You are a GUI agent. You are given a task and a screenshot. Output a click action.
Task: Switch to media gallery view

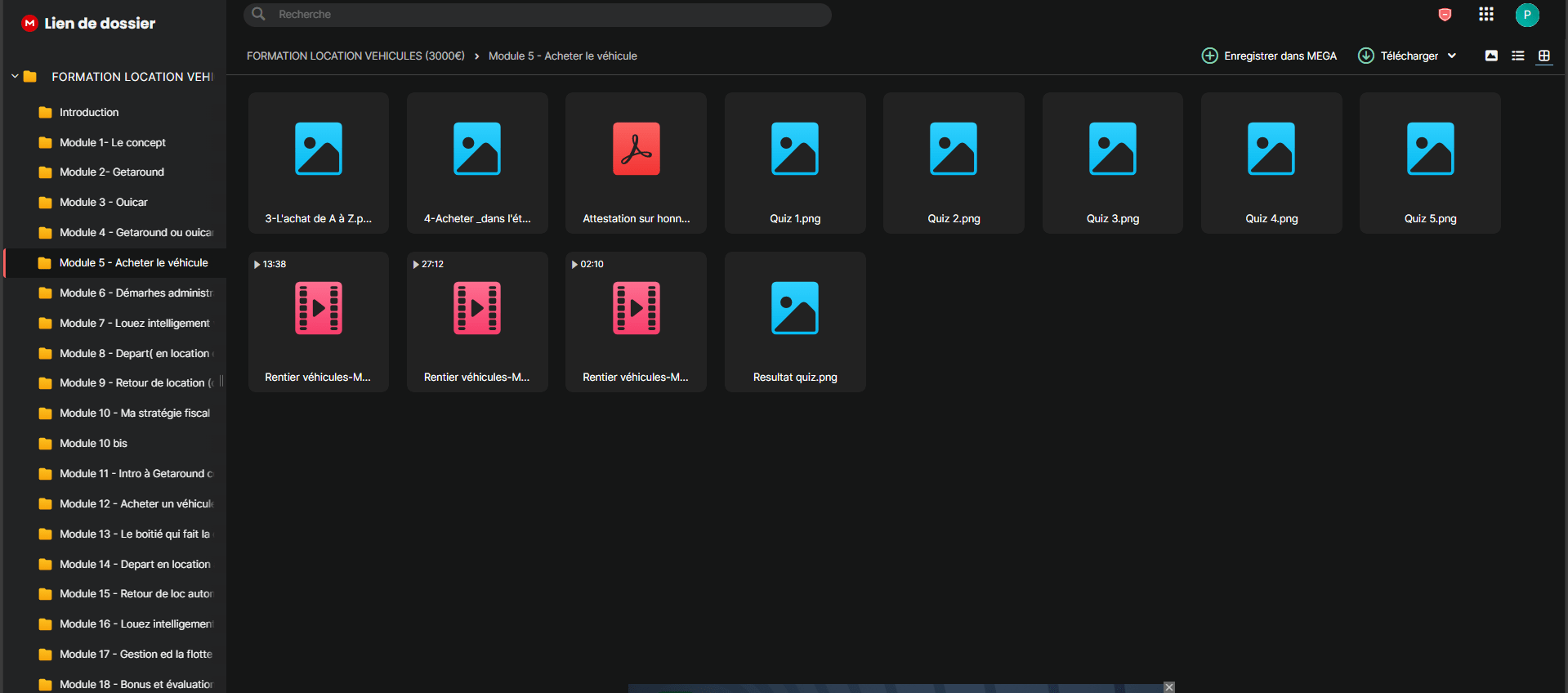(1491, 56)
